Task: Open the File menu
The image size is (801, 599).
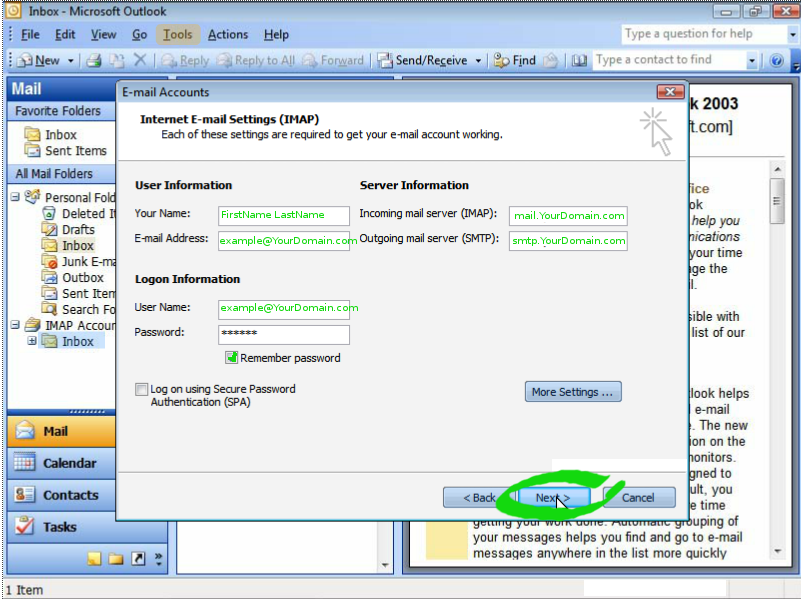Action: point(30,35)
